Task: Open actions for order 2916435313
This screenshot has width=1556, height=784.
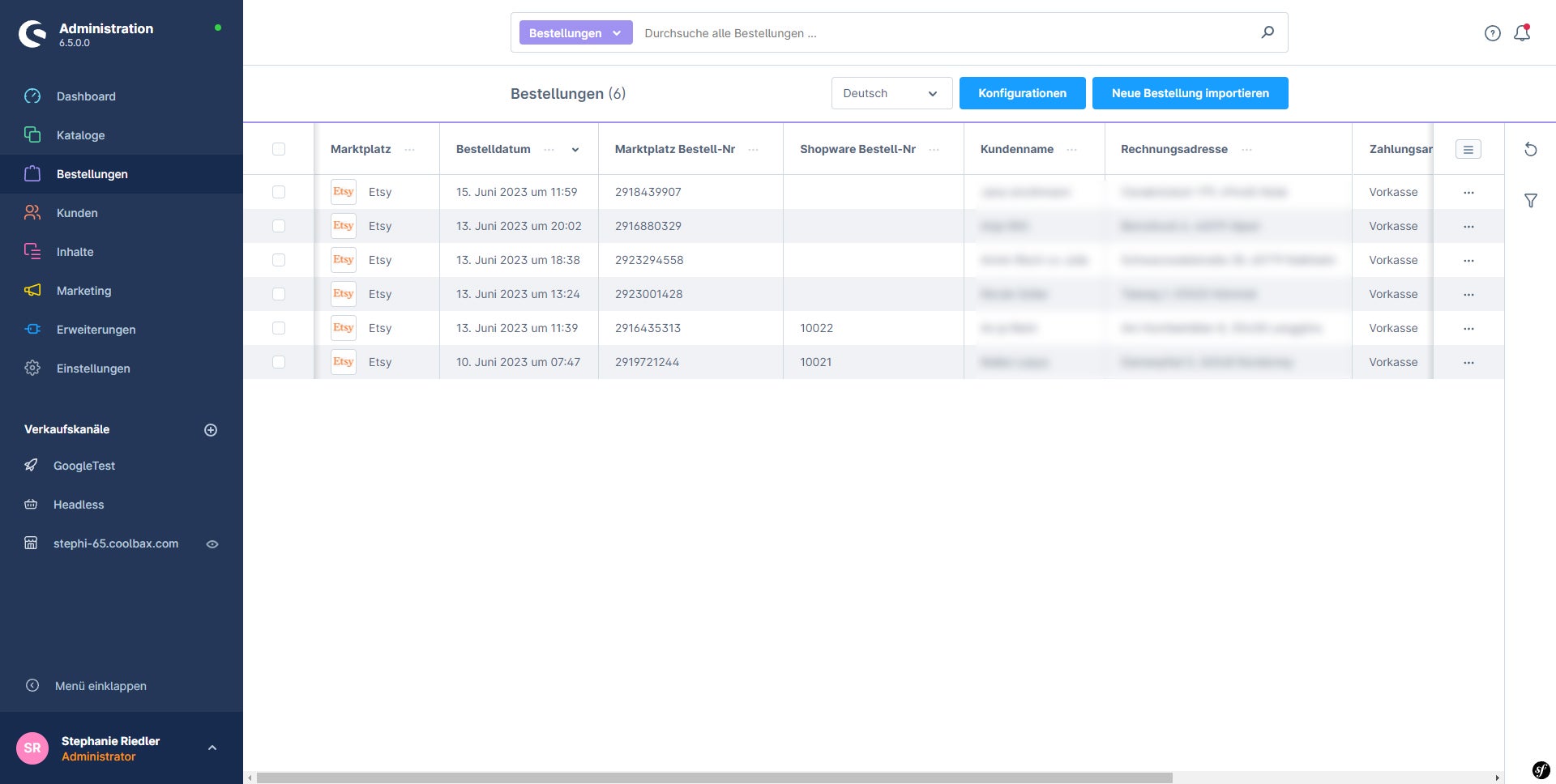Action: 1468,329
